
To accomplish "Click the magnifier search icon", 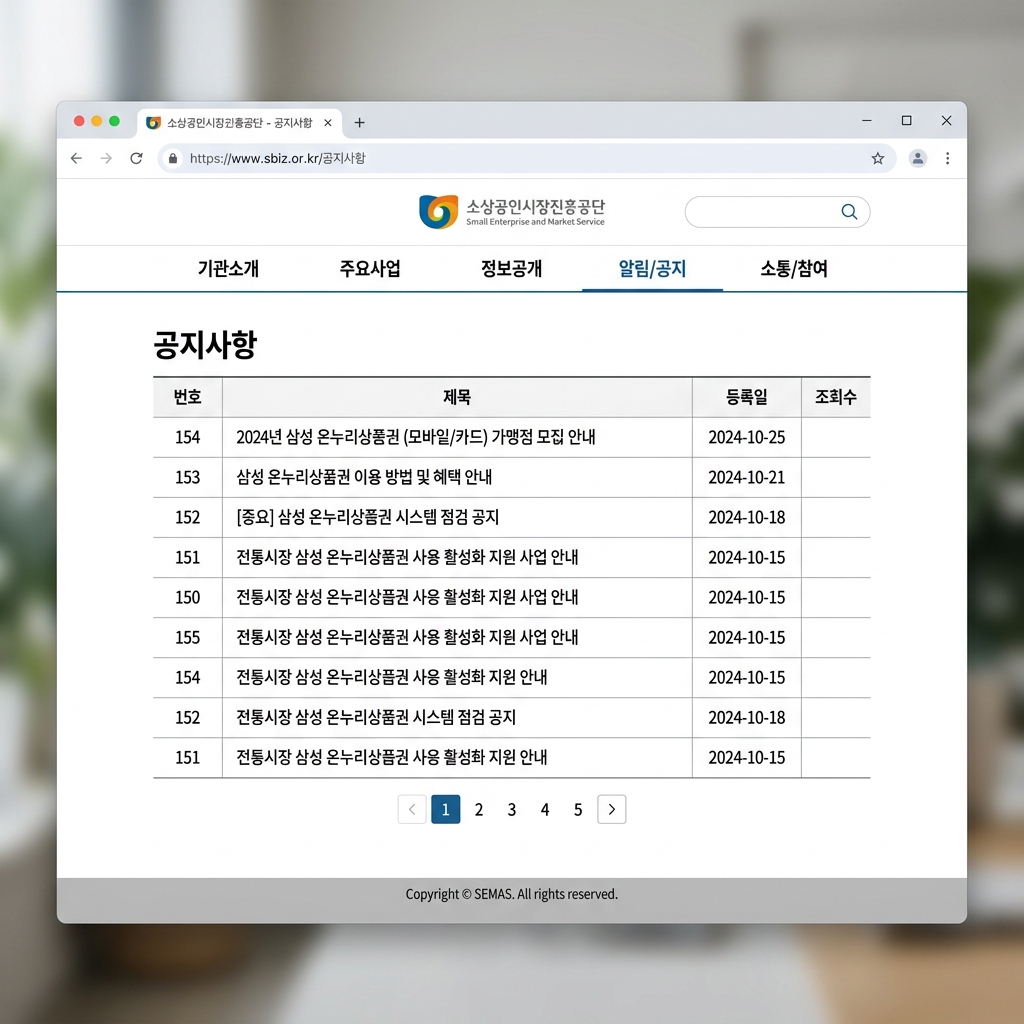I will [849, 212].
